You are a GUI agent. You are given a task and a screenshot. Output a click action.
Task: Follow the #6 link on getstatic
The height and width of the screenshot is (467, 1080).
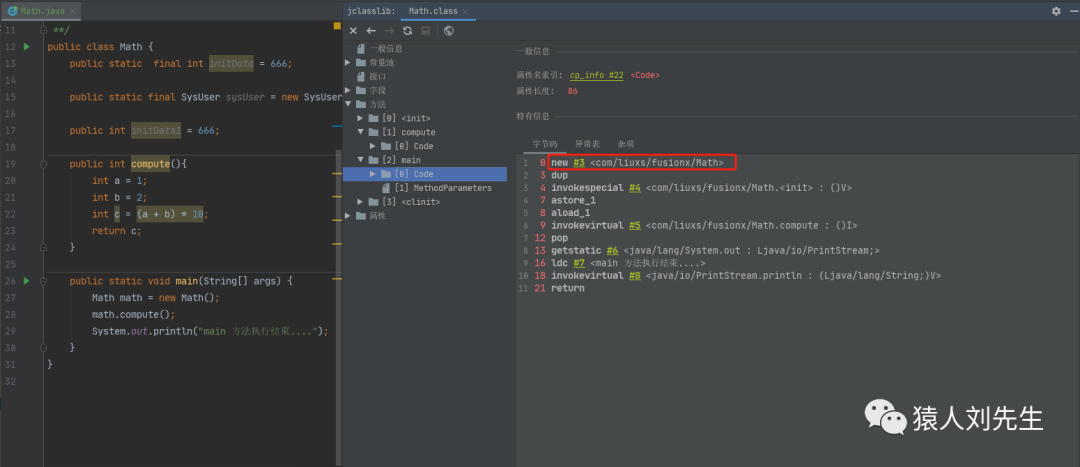(612, 251)
